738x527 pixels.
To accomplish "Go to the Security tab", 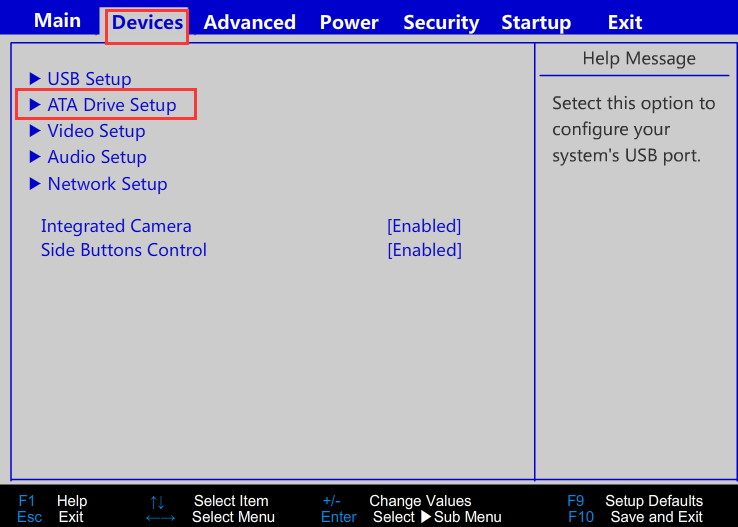I will (441, 22).
